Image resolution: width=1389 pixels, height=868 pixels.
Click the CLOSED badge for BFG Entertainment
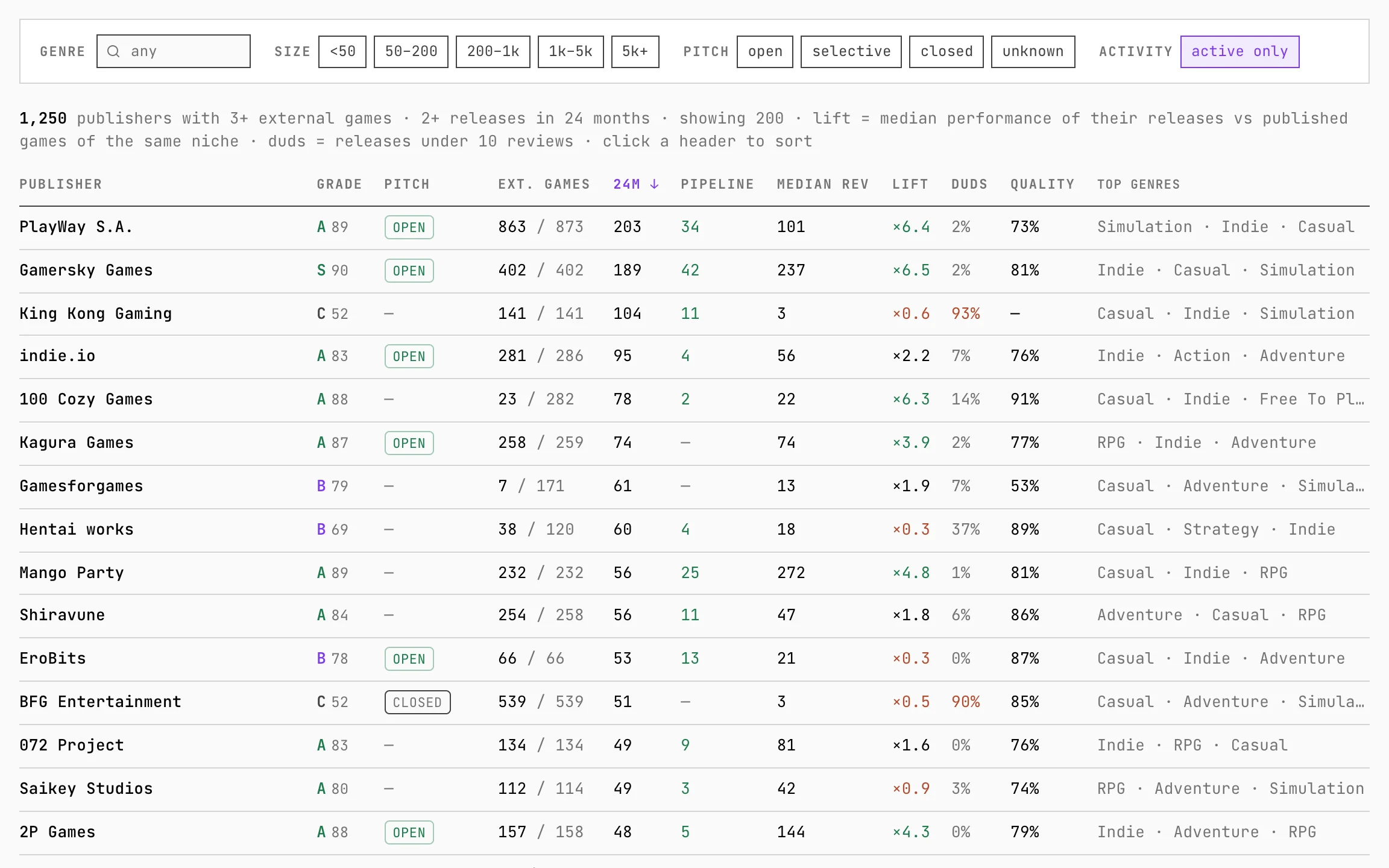[x=417, y=702]
